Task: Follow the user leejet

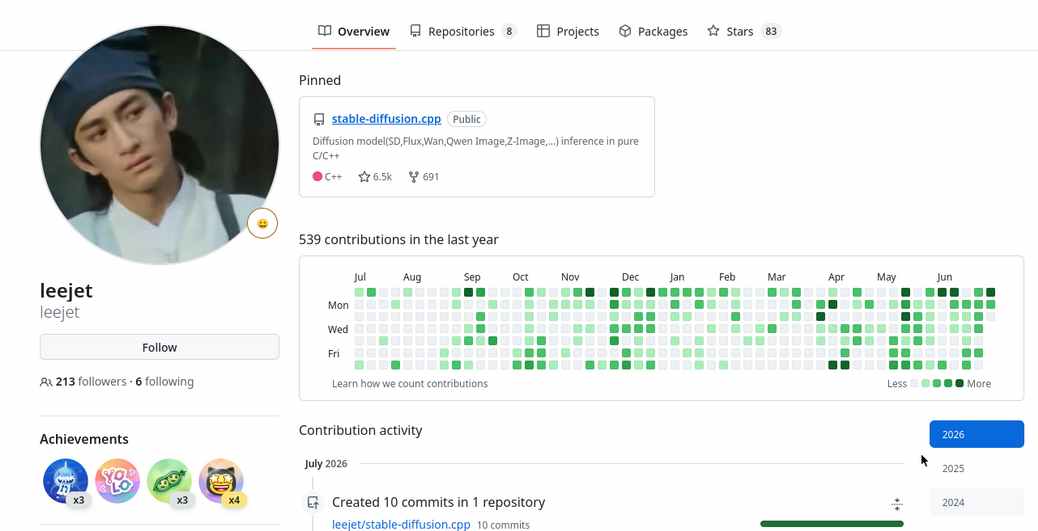Action: tap(160, 347)
